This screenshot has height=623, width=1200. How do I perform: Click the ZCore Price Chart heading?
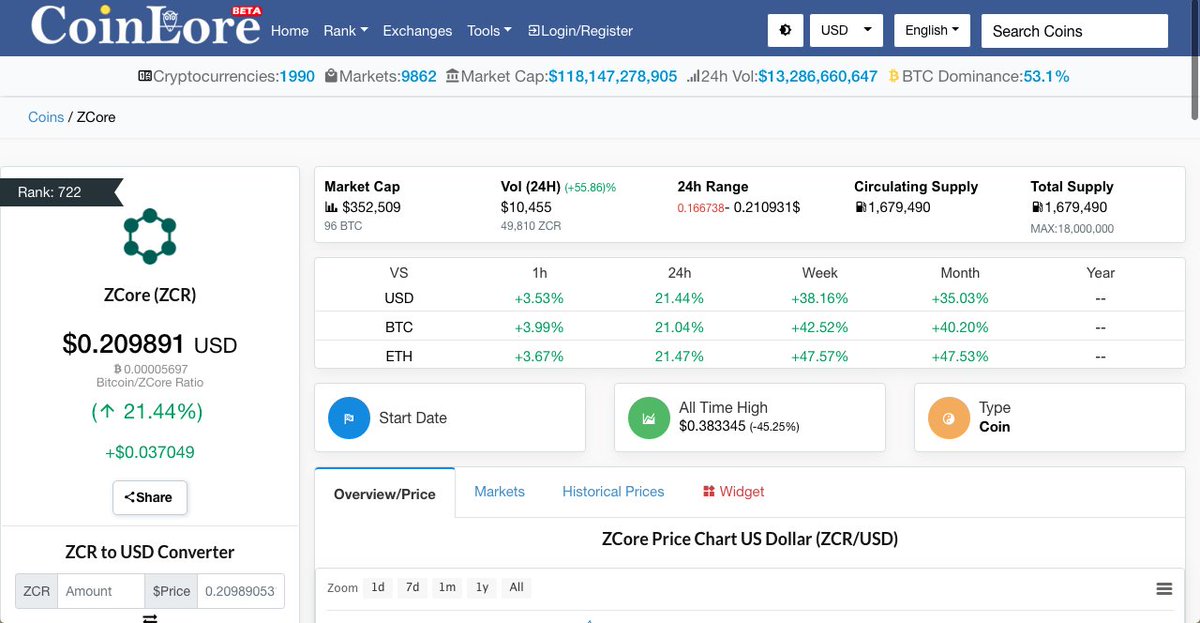[750, 539]
